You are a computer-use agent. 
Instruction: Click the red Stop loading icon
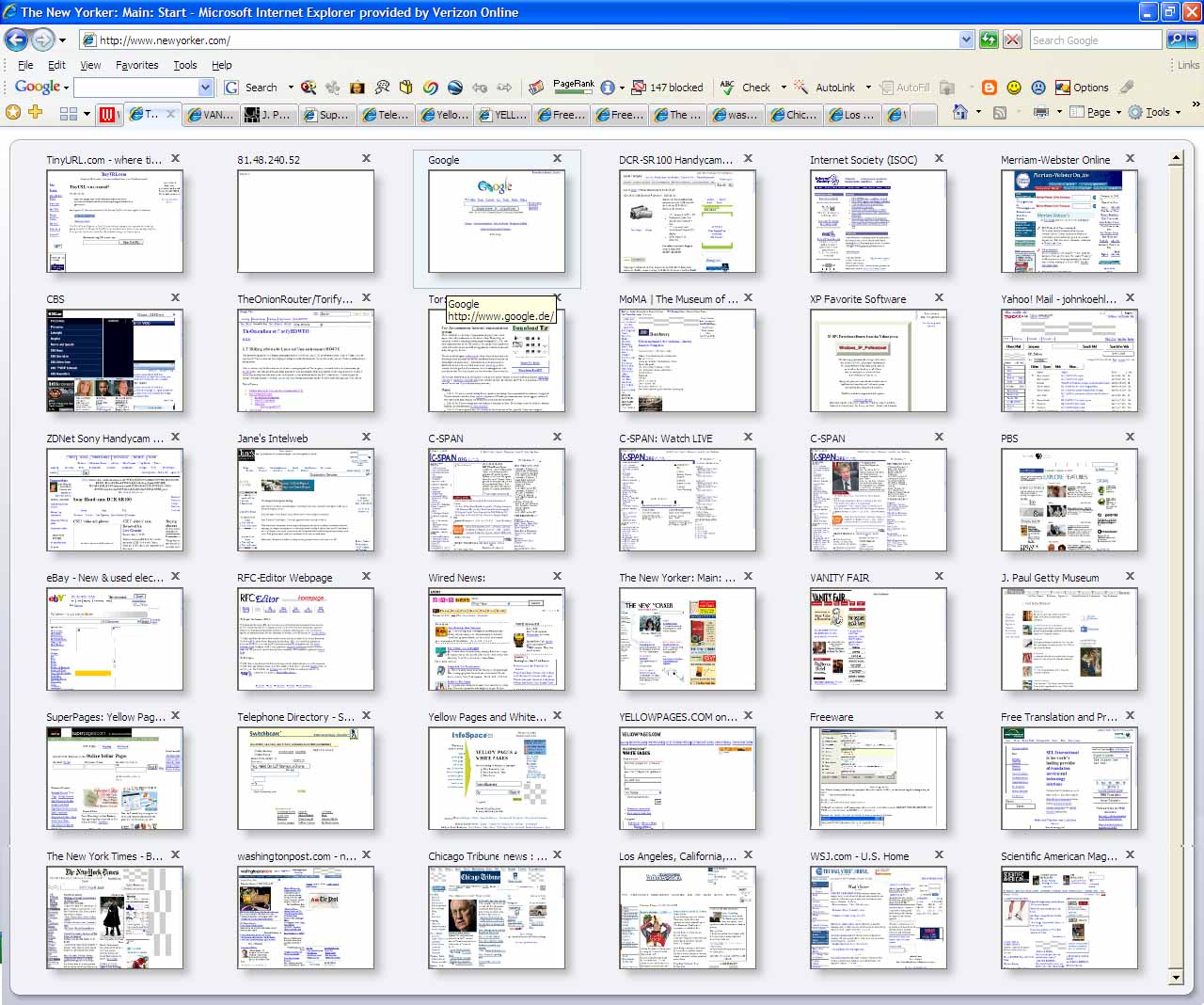point(1013,40)
